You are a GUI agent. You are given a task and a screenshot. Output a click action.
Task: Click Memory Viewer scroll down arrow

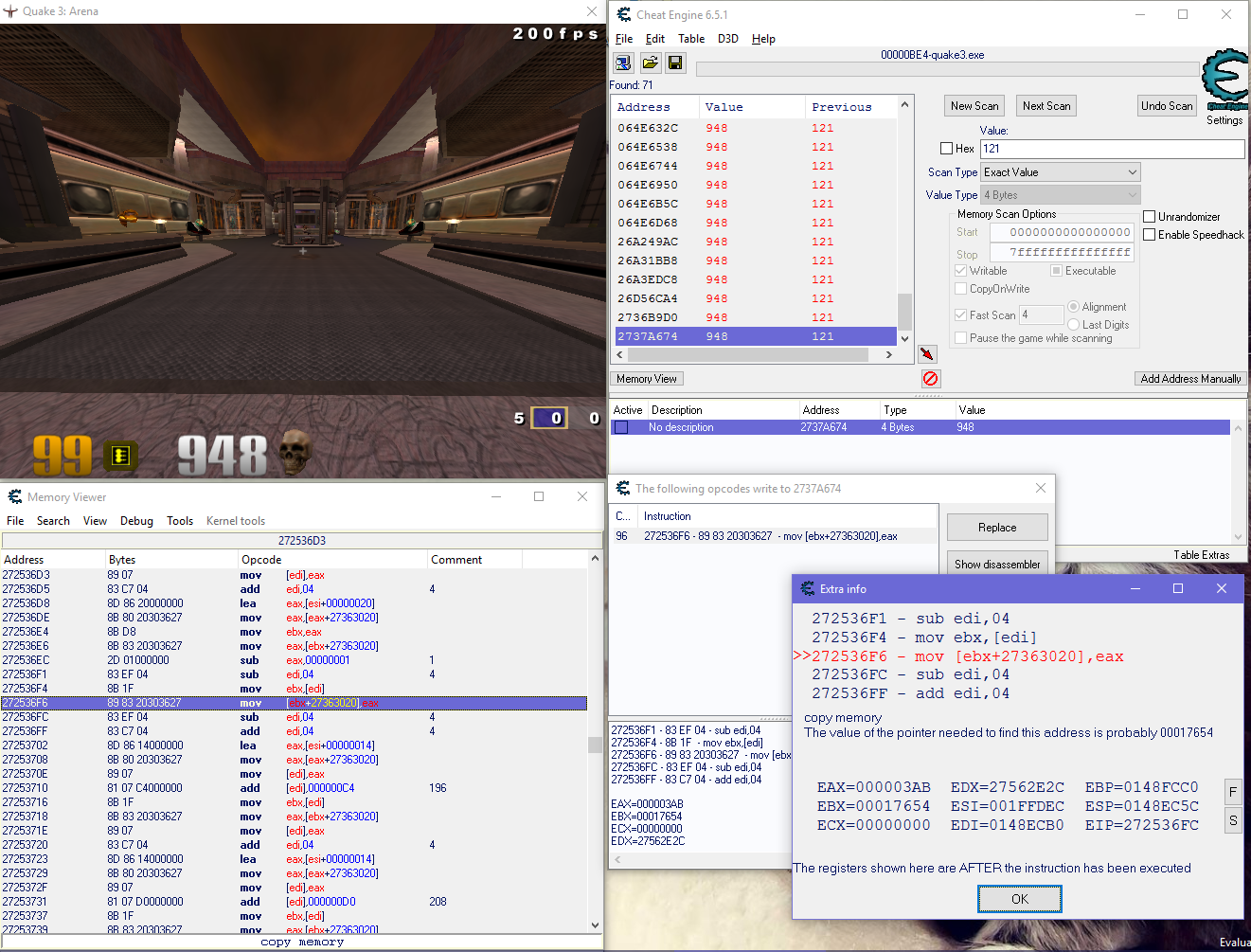click(595, 925)
